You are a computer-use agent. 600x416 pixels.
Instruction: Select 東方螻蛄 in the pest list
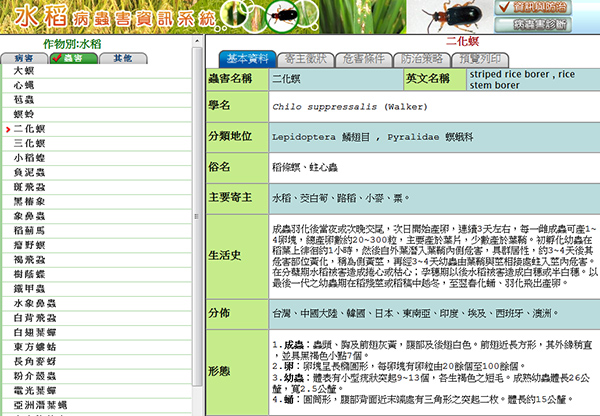coord(35,347)
